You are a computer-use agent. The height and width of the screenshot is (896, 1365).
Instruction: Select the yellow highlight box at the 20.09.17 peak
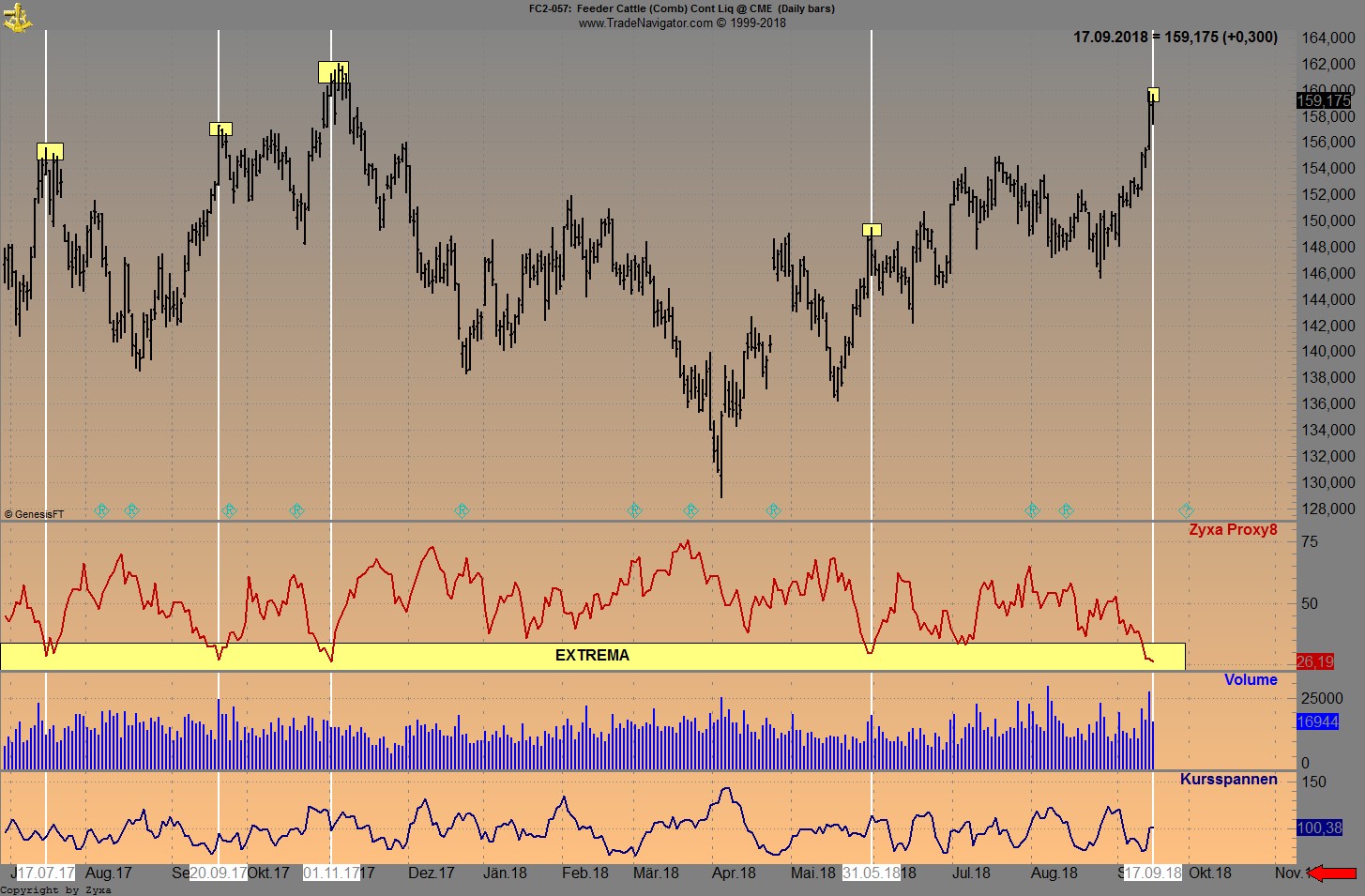pos(220,129)
